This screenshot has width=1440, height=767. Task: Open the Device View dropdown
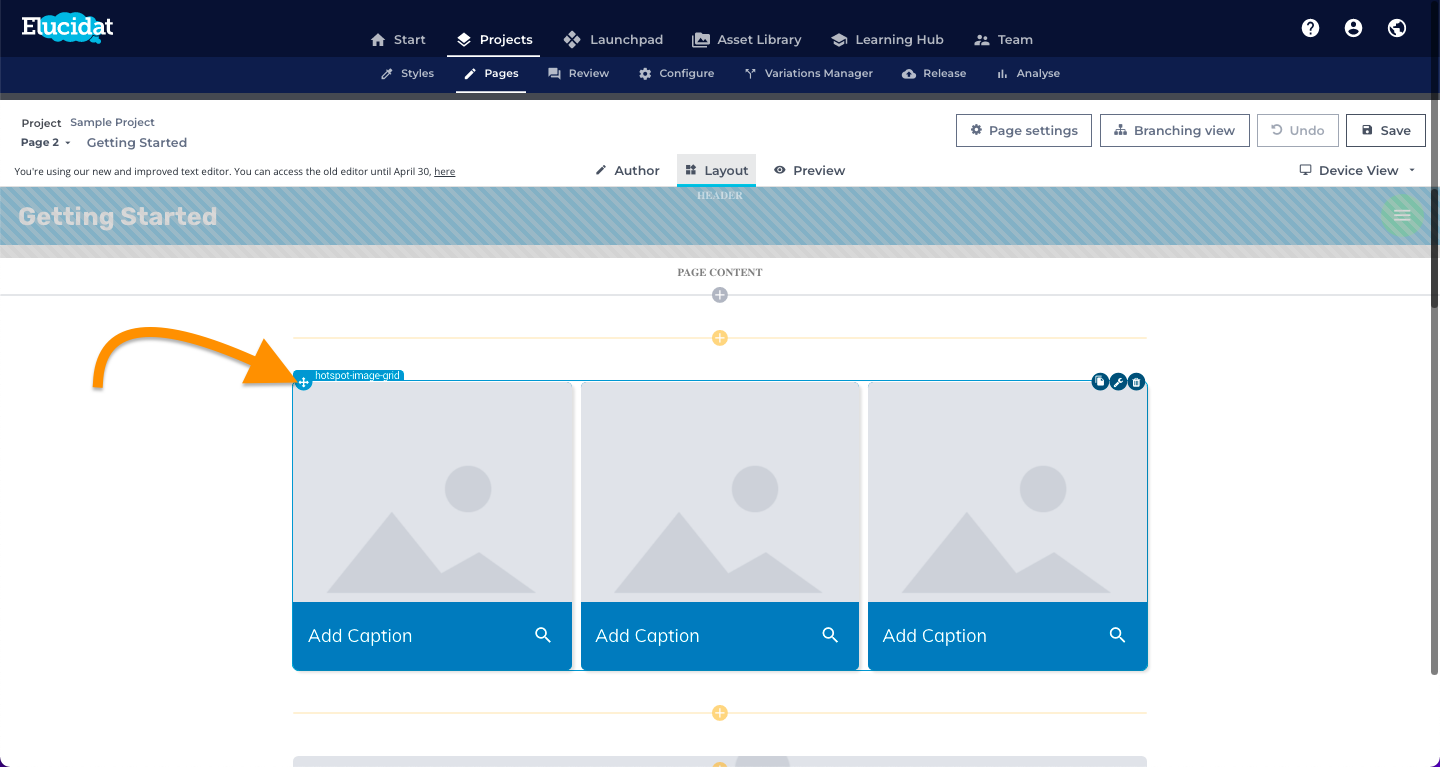coord(1357,170)
